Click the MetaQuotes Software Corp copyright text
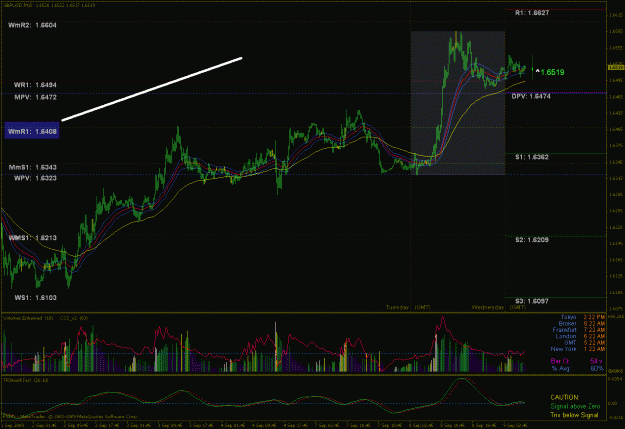This screenshot has width=625, height=429. 94,417
